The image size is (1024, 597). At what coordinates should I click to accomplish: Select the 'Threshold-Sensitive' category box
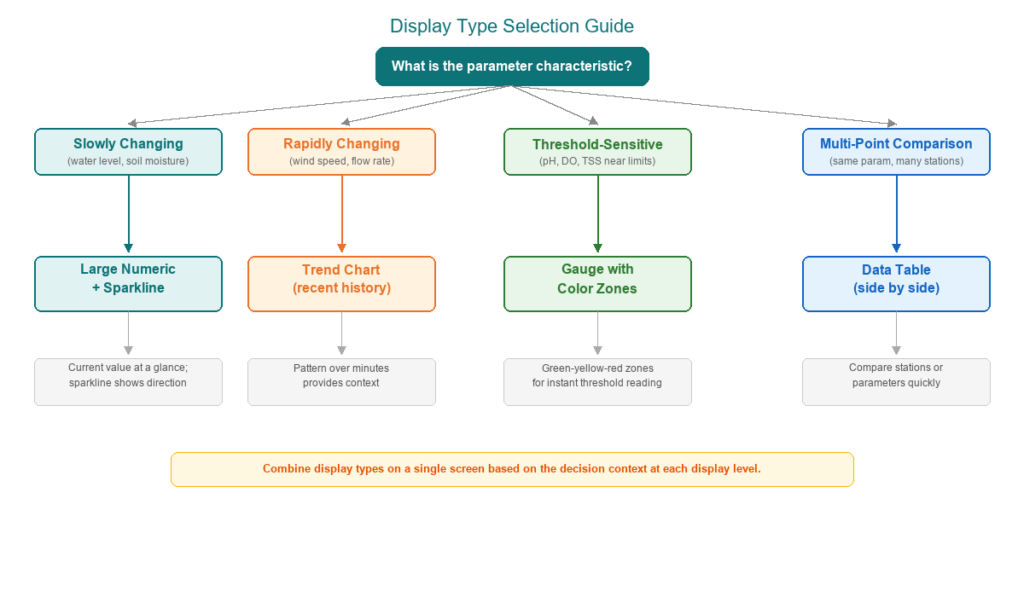pos(598,152)
